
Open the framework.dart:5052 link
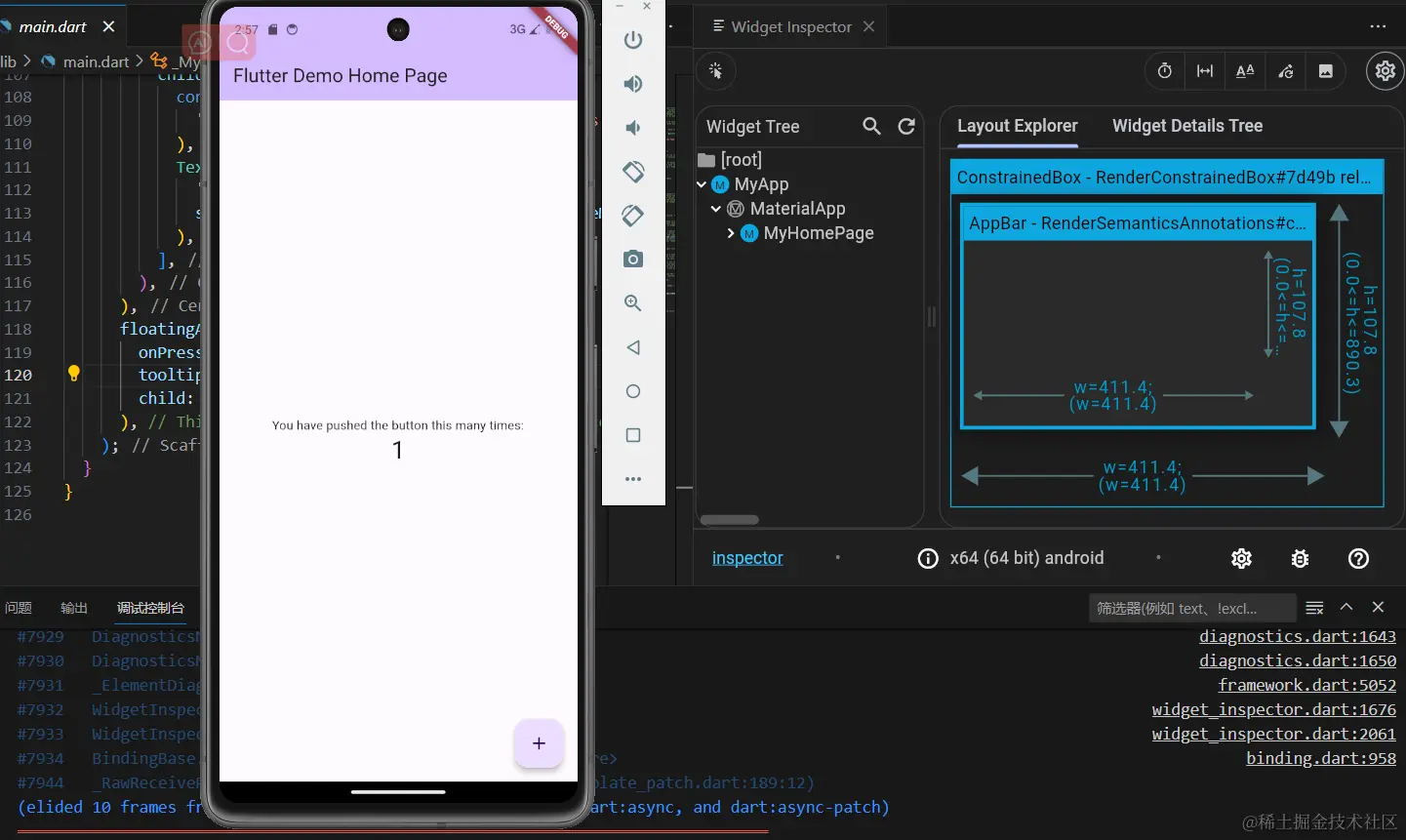pyautogui.click(x=1307, y=685)
